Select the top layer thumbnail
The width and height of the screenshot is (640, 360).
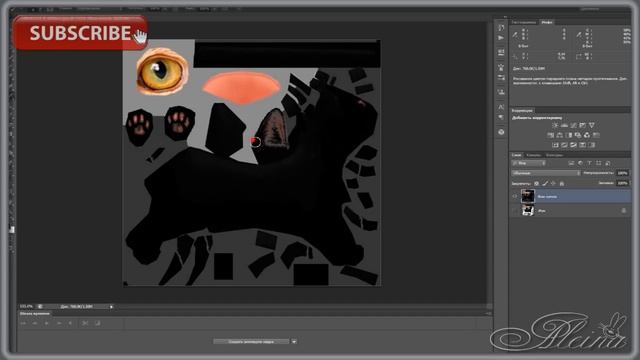(x=527, y=196)
